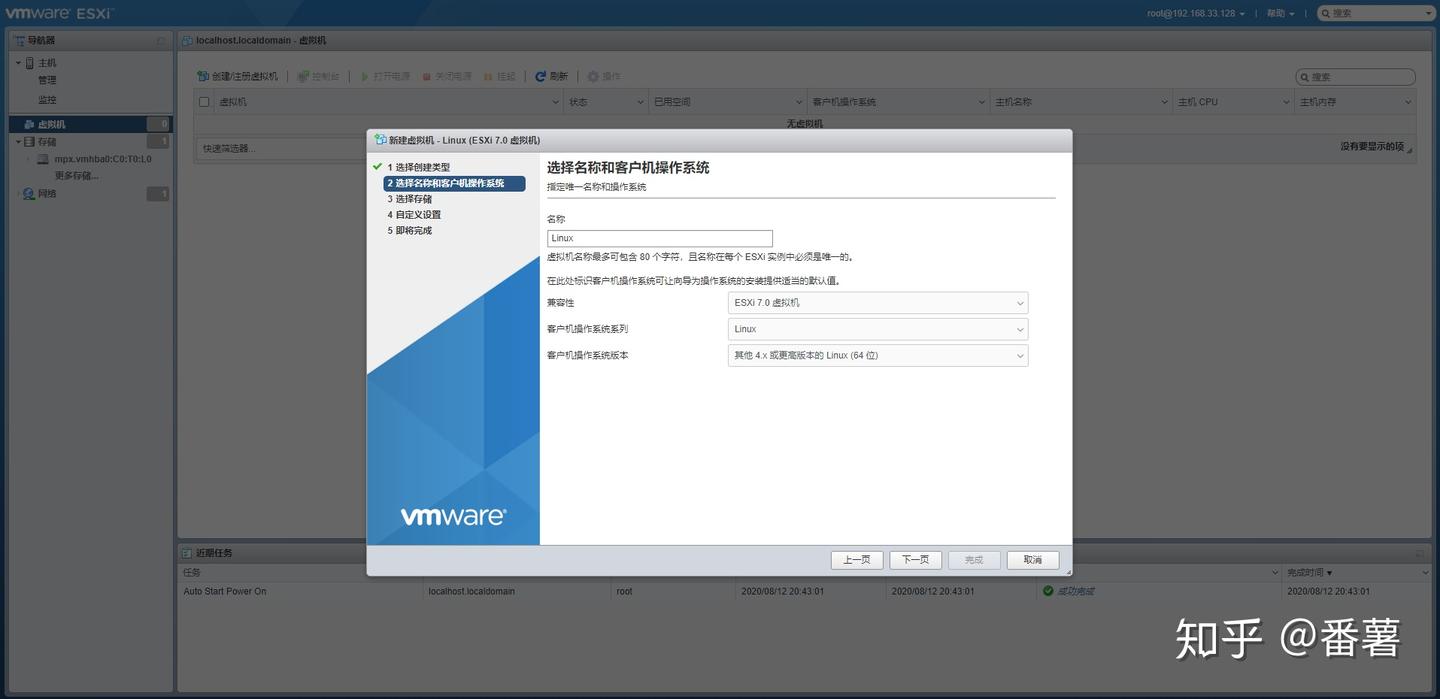Click the 下一页 button in the wizard
This screenshot has height=699, width=1440.
(x=913, y=559)
